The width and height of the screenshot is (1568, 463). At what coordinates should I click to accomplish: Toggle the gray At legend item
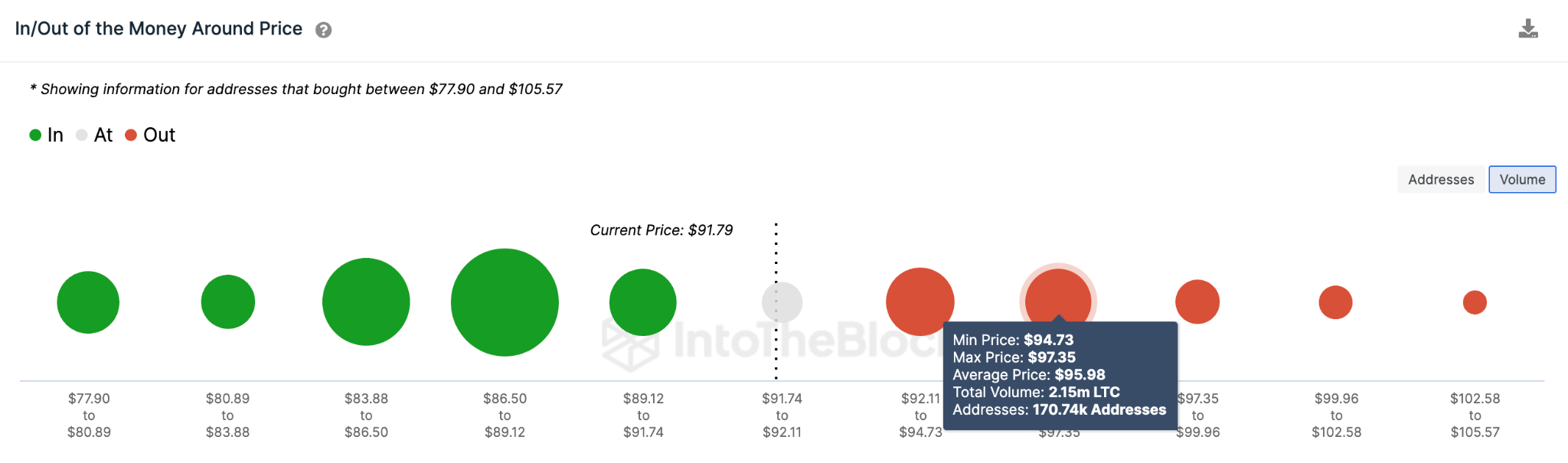(x=95, y=135)
